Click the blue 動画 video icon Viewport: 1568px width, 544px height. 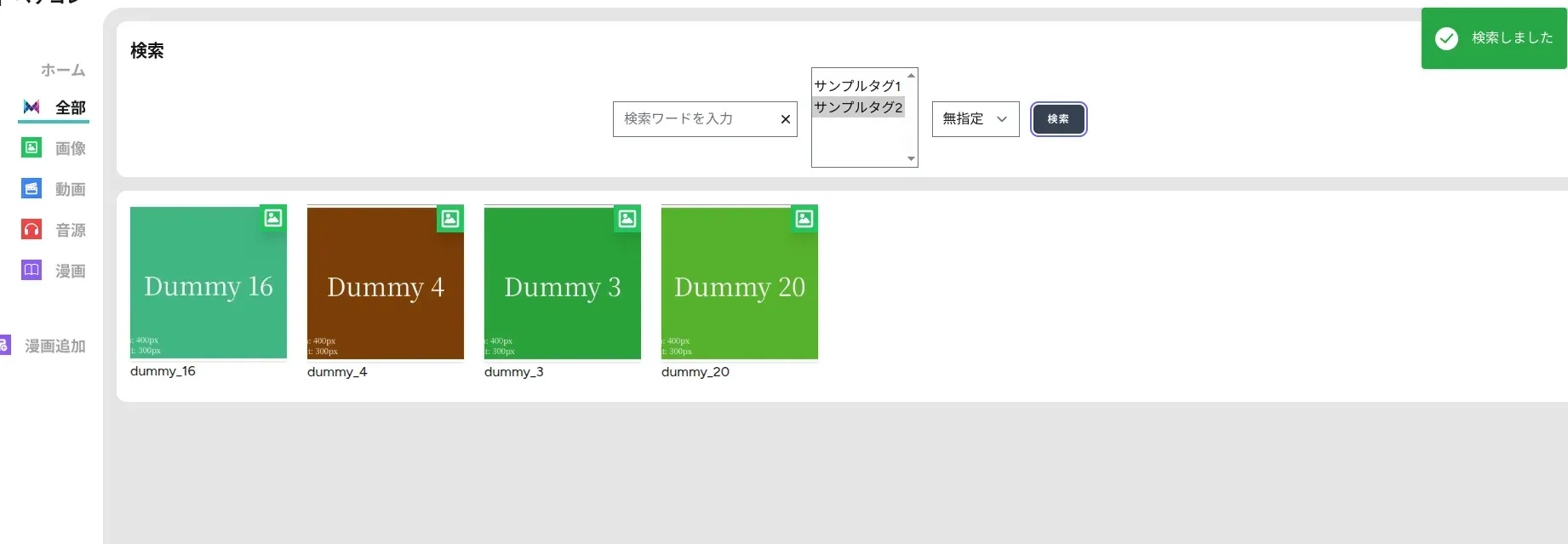tap(31, 189)
